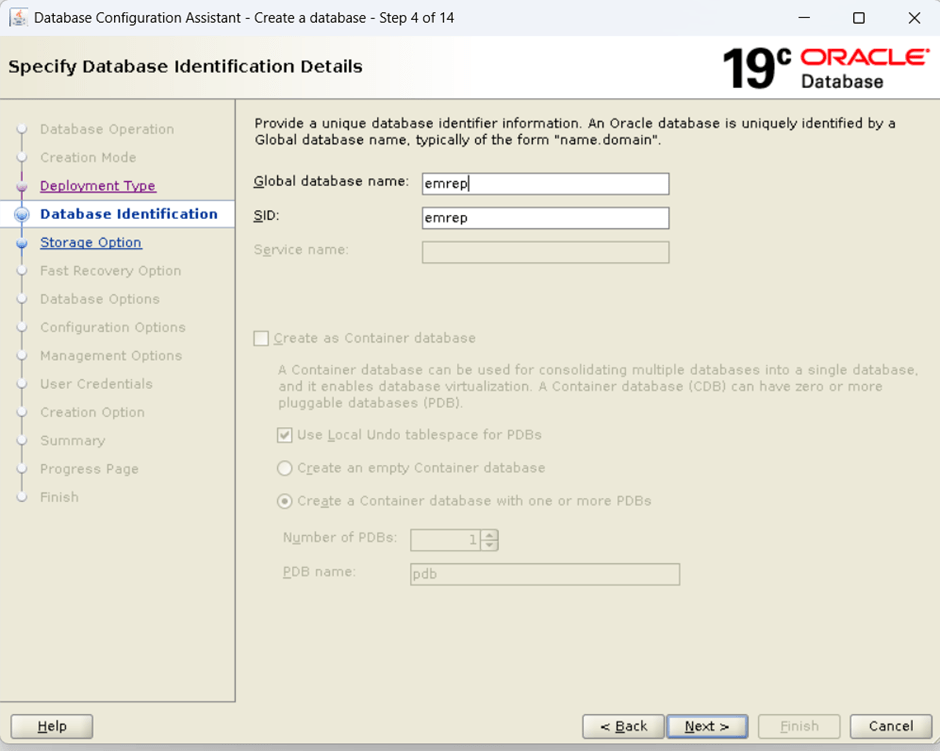Screen dimensions: 940x751
Task: Cancel the database creation wizard
Action: pos(890,726)
